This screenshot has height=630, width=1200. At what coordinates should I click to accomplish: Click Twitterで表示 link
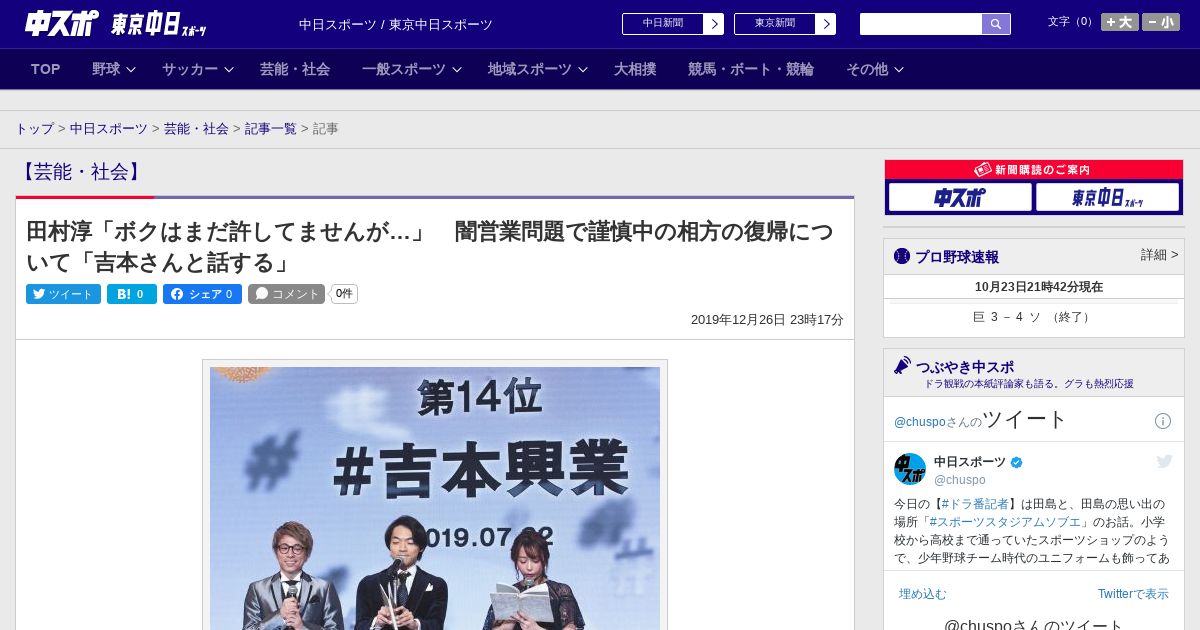(x=1133, y=594)
